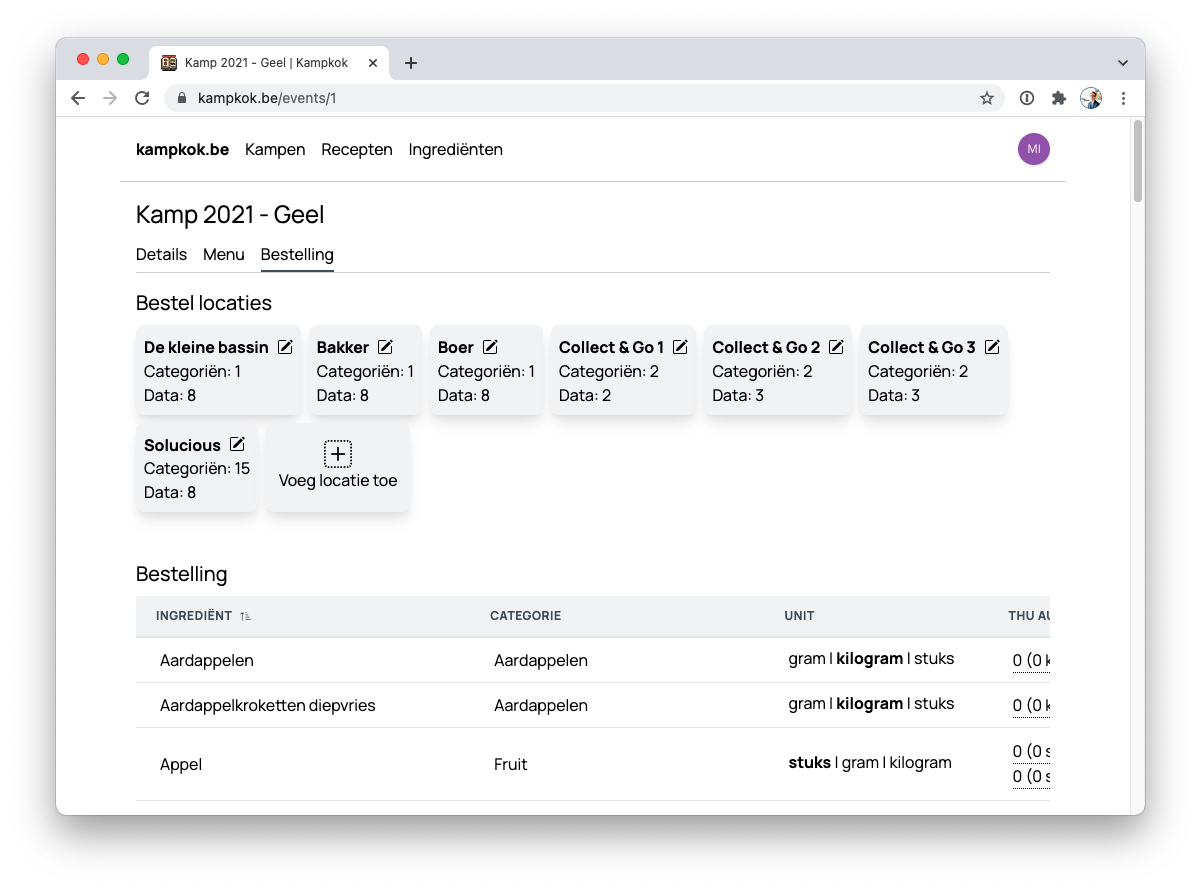
Task: Open edit for the Boer location
Action: (x=490, y=347)
